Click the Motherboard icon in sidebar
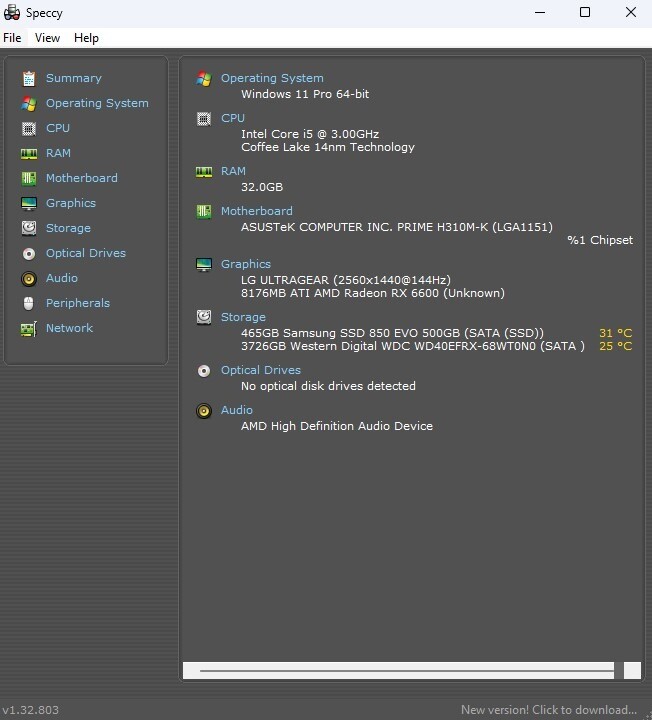Viewport: 652px width, 720px height. (x=29, y=178)
